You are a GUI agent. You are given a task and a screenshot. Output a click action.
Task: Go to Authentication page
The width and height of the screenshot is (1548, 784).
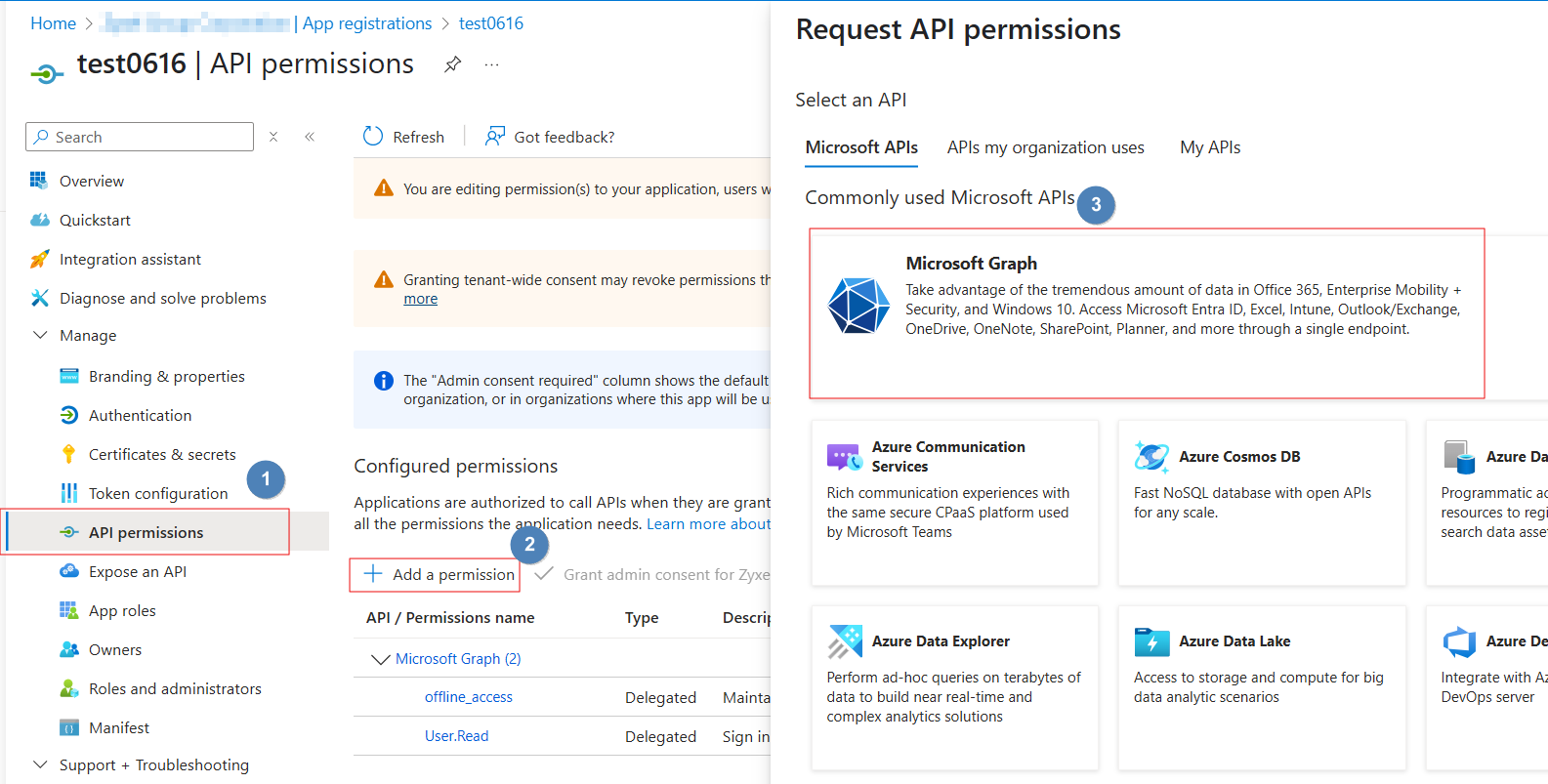point(140,415)
